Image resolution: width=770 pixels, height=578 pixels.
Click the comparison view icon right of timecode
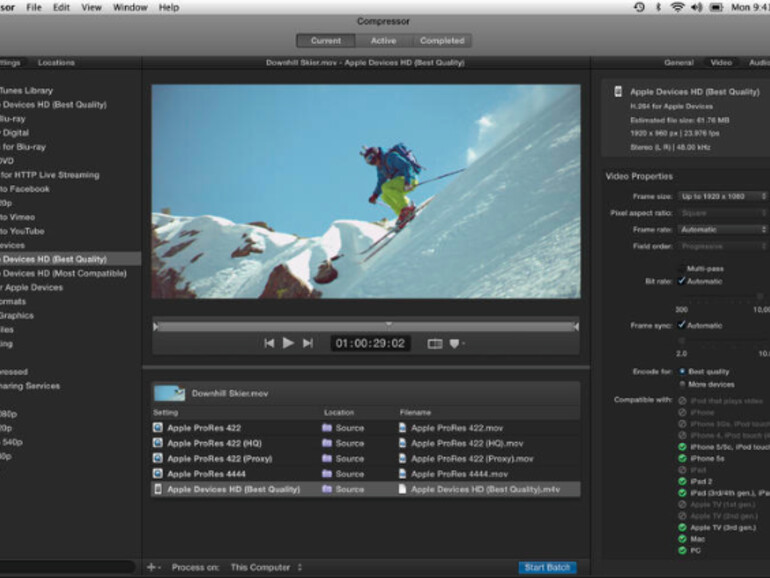(435, 343)
